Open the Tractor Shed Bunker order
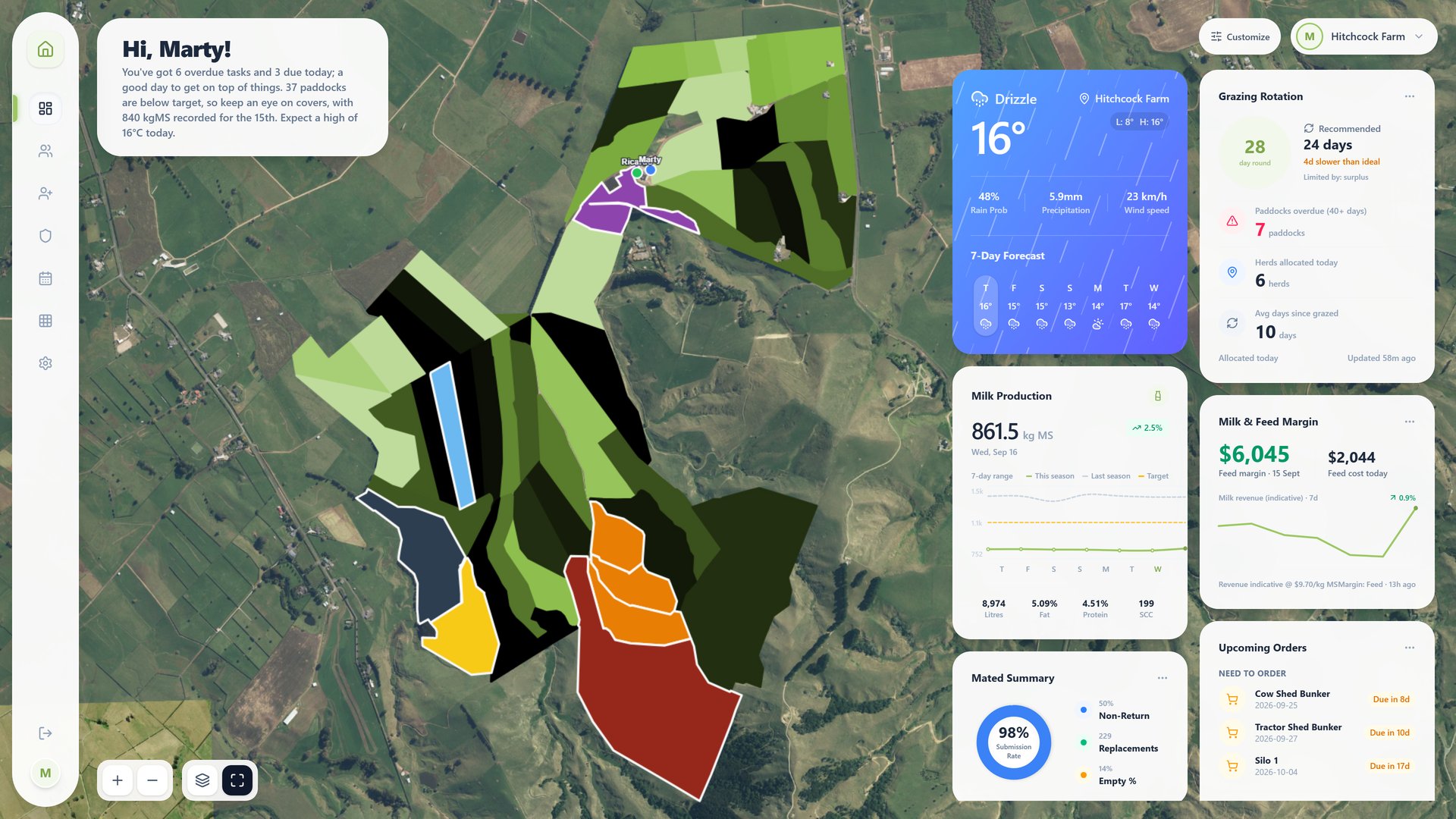This screenshot has height=819, width=1456. click(1316, 733)
